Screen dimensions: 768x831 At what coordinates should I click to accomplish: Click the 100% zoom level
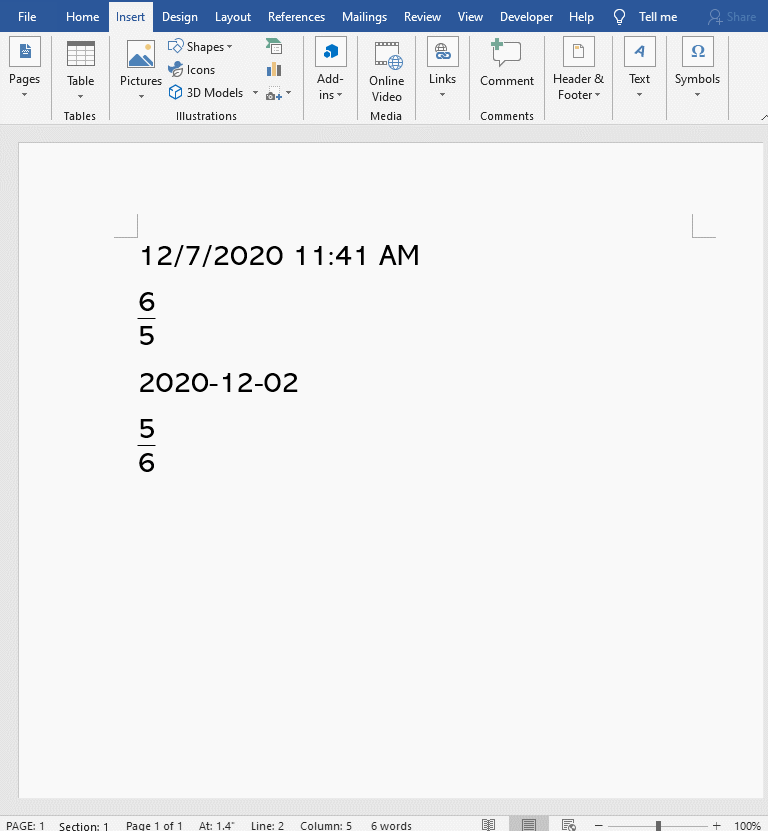click(747, 825)
